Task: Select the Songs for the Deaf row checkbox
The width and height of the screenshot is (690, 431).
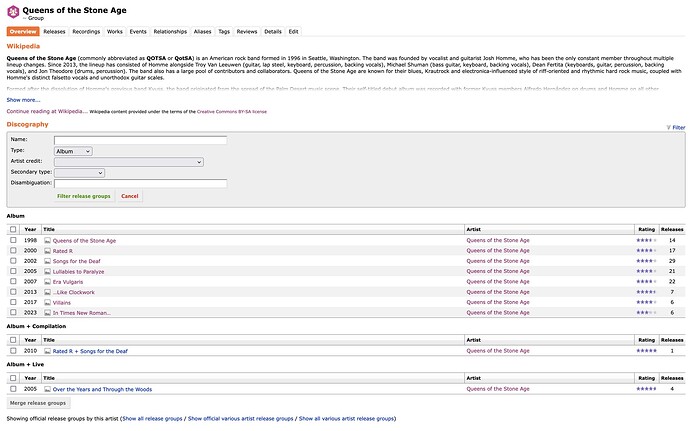Action: click(13, 261)
